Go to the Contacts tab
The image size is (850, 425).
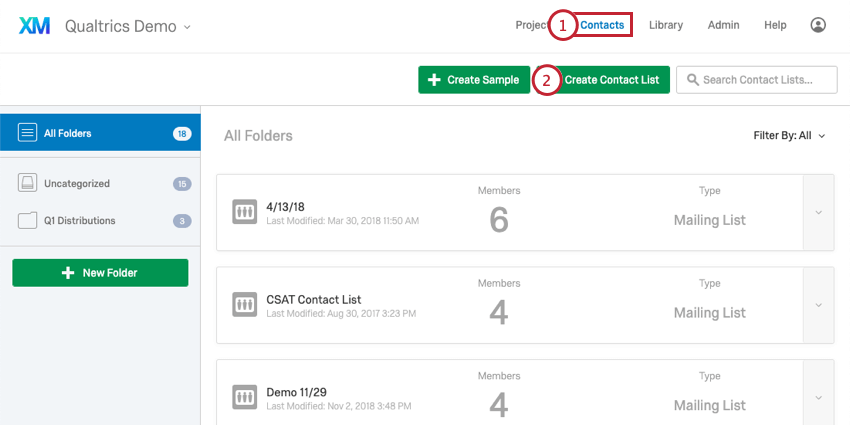click(602, 25)
